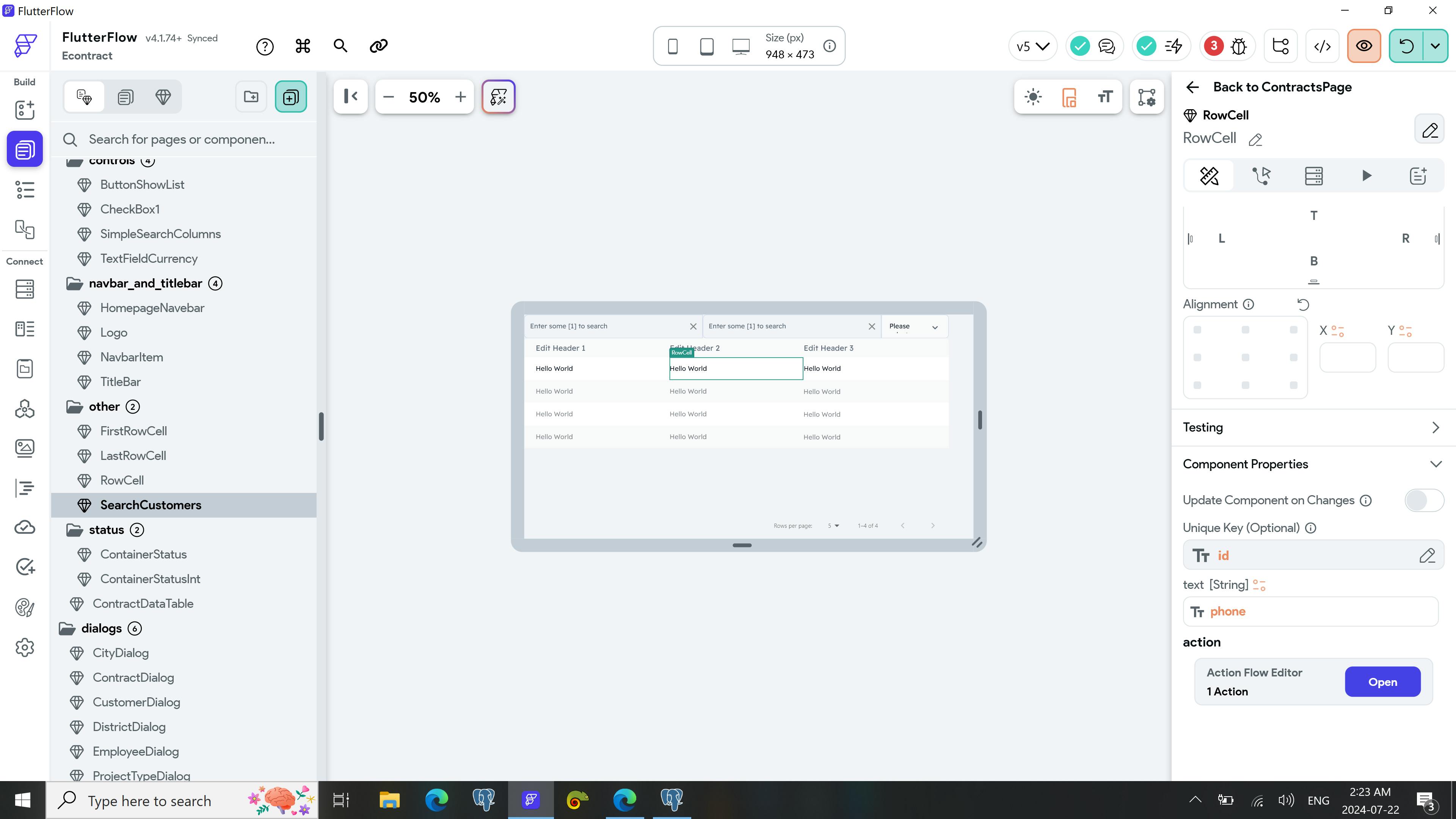The image size is (1456, 819).
Task: Toggle preview eye button
Action: tap(1363, 46)
